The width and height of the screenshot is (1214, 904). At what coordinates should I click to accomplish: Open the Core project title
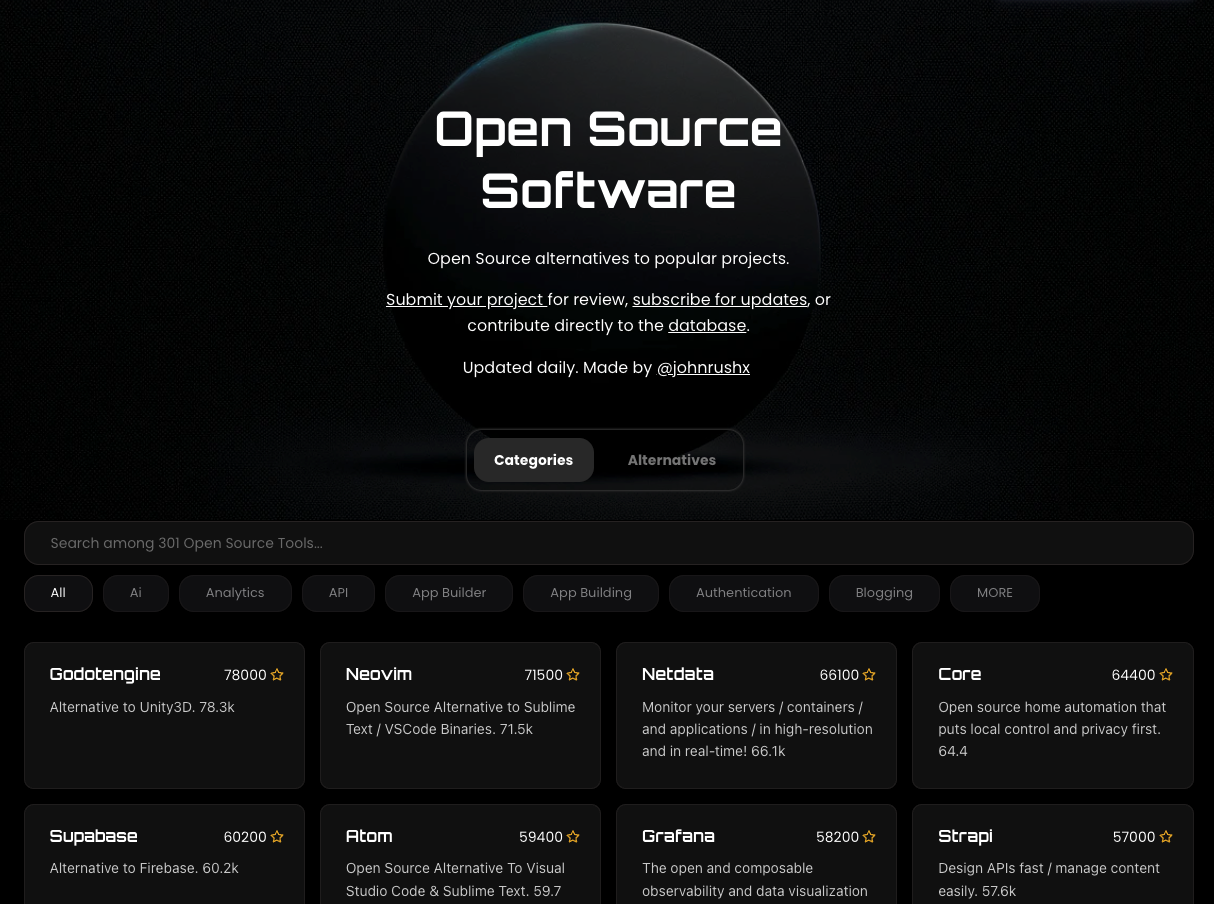[960, 674]
